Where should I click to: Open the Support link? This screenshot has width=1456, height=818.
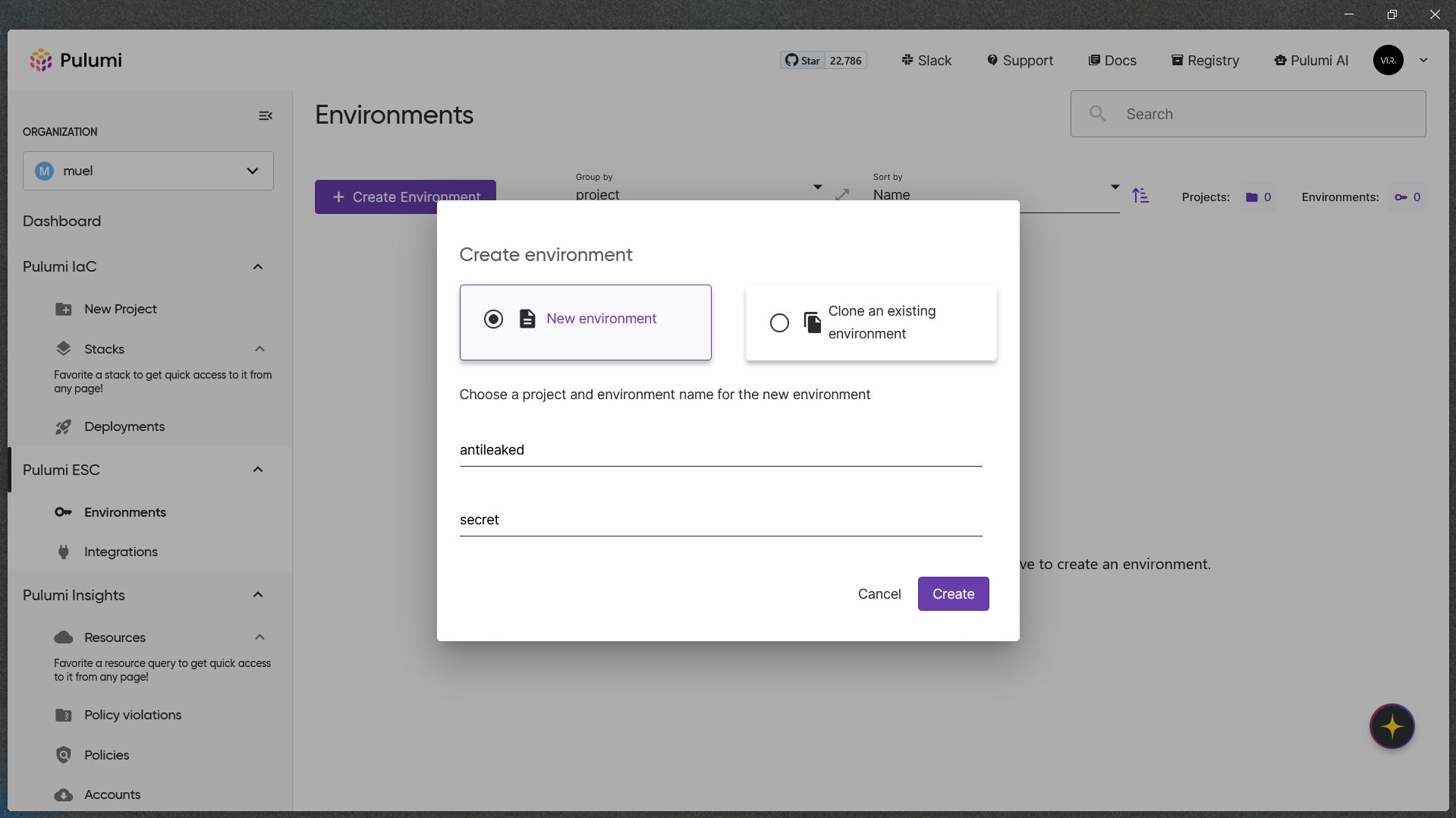[1020, 61]
